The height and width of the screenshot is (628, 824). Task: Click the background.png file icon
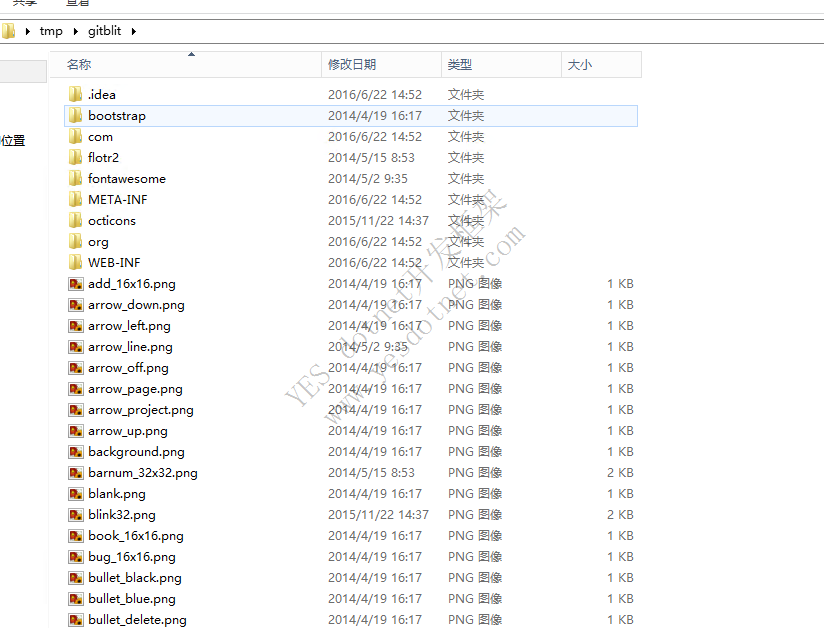point(76,452)
